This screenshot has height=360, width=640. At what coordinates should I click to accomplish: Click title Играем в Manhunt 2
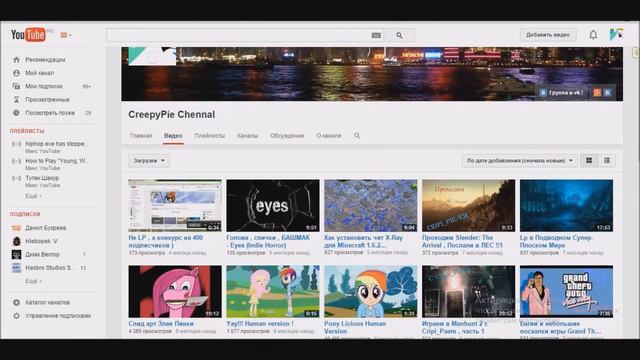(x=454, y=327)
